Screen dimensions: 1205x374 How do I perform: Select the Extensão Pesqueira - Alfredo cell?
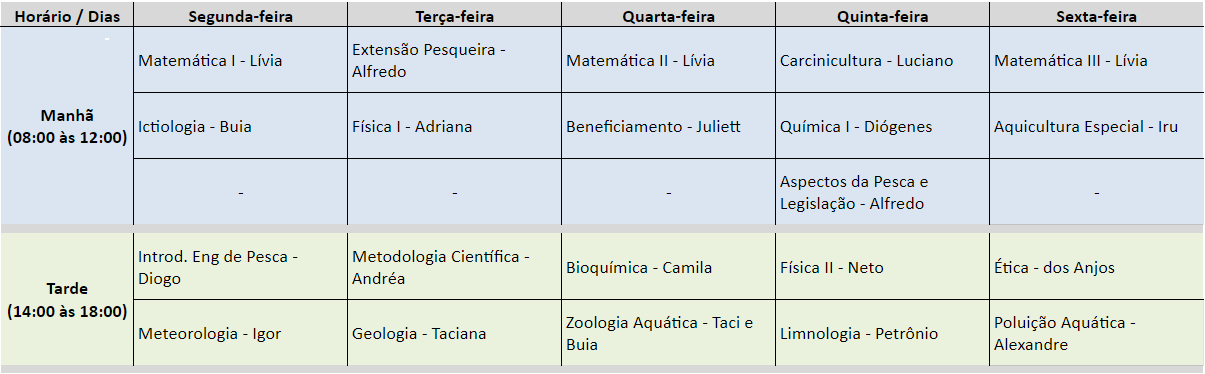click(x=454, y=60)
